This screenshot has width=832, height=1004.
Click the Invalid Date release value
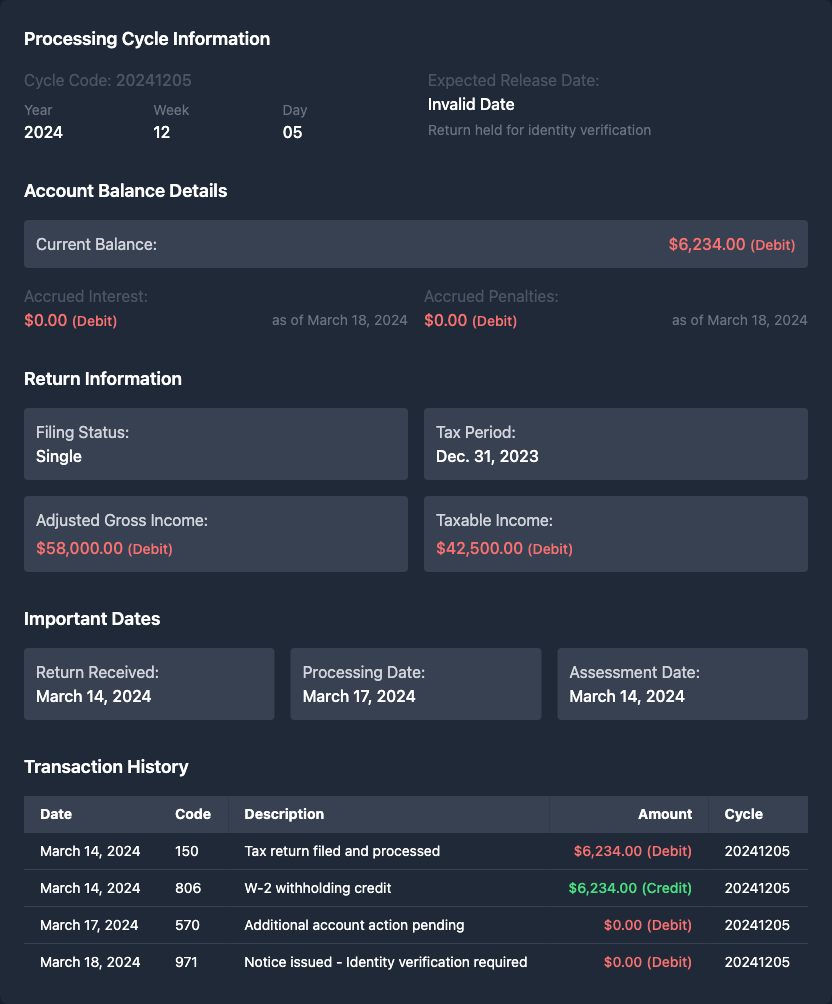click(471, 104)
